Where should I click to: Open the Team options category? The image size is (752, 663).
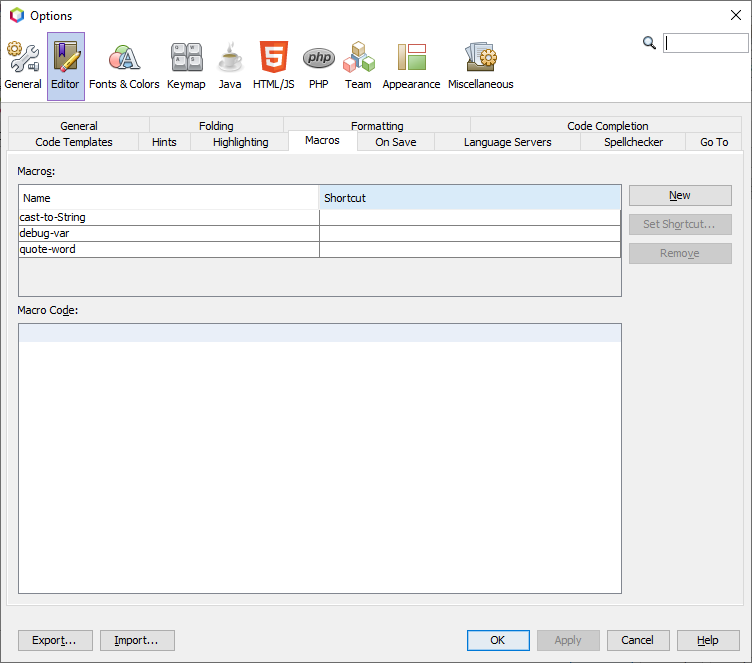pyautogui.click(x=358, y=66)
